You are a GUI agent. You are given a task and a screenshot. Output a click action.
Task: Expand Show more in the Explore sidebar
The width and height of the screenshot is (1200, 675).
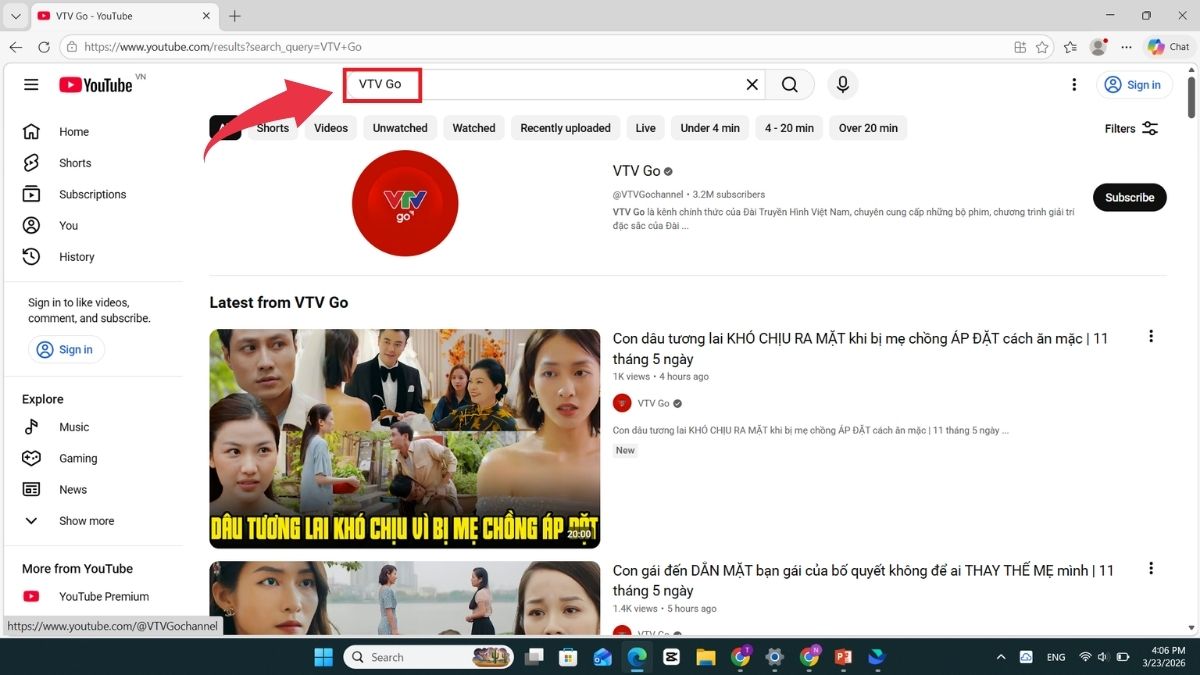[x=85, y=520]
